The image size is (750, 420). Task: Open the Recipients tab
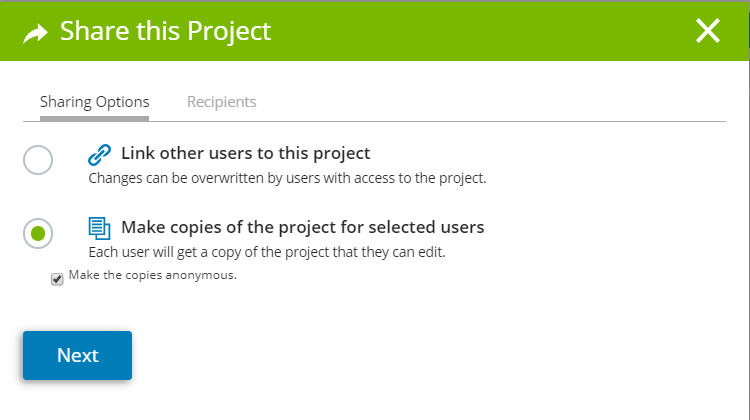[221, 101]
